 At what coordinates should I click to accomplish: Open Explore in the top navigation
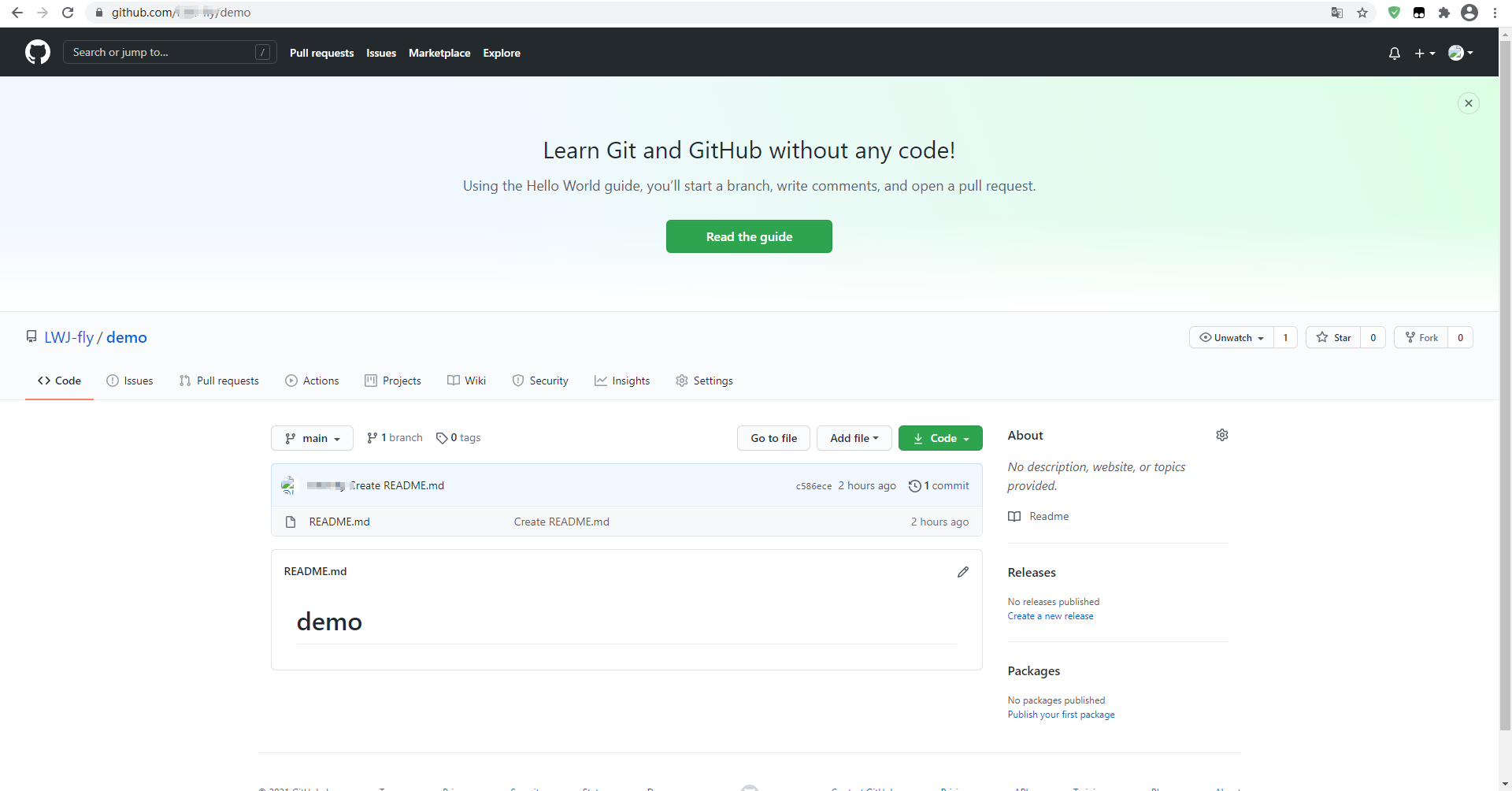pos(502,53)
